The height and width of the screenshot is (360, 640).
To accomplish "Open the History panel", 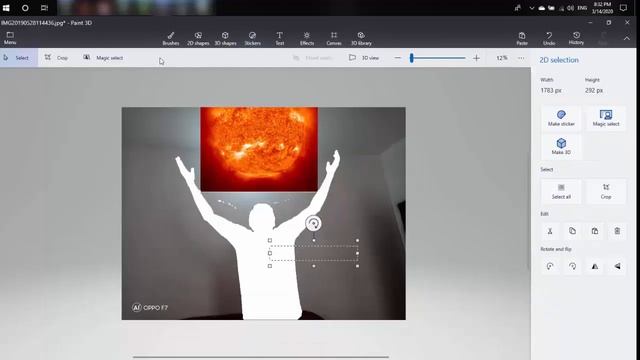I will [x=576, y=38].
